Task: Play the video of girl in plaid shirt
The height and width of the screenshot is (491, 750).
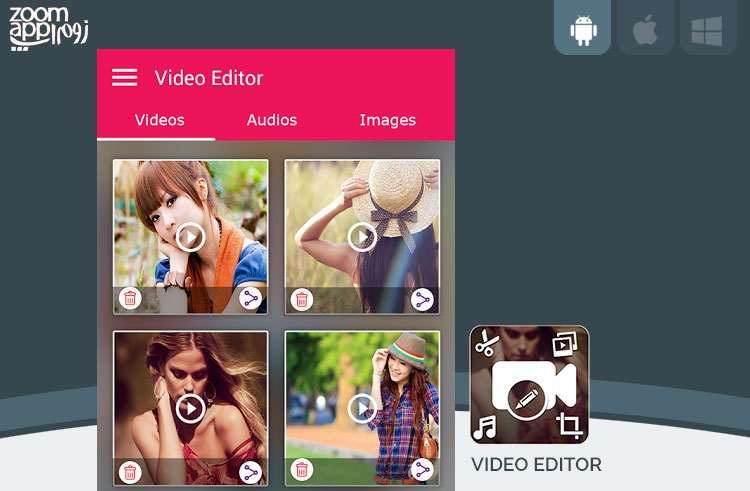Action: (362, 408)
